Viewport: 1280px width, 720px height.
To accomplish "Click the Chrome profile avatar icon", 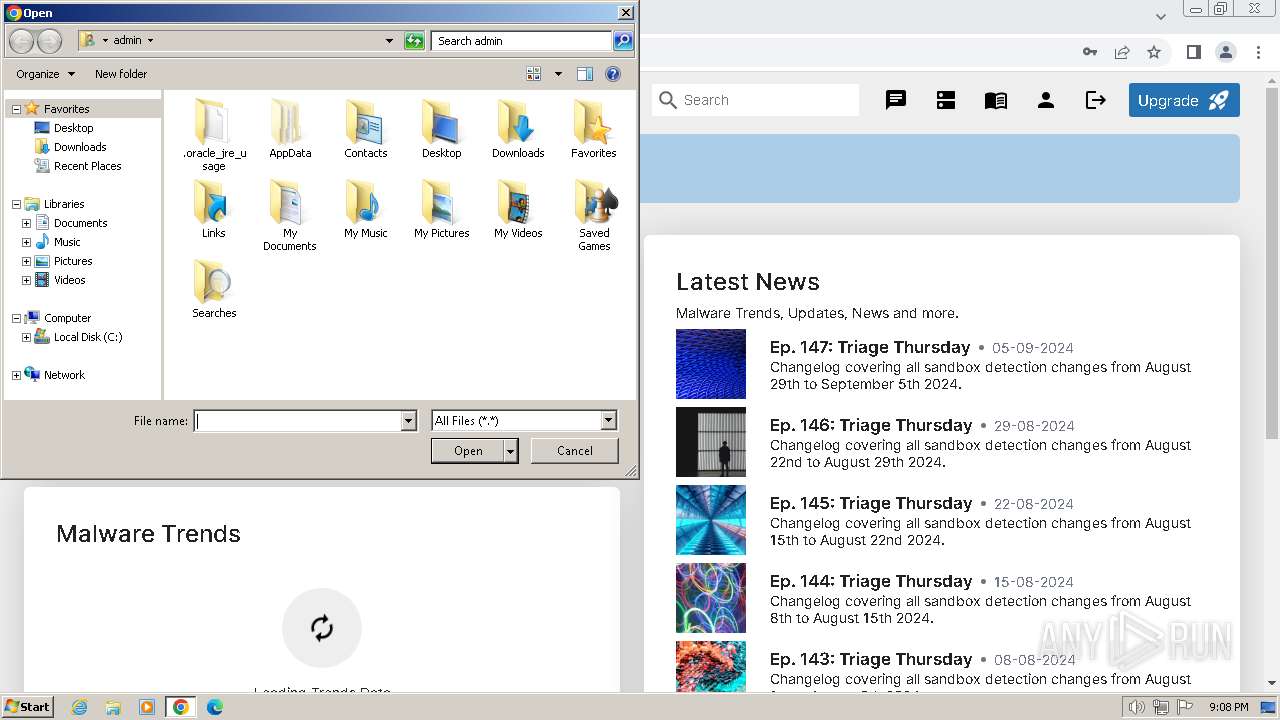I will (1225, 52).
